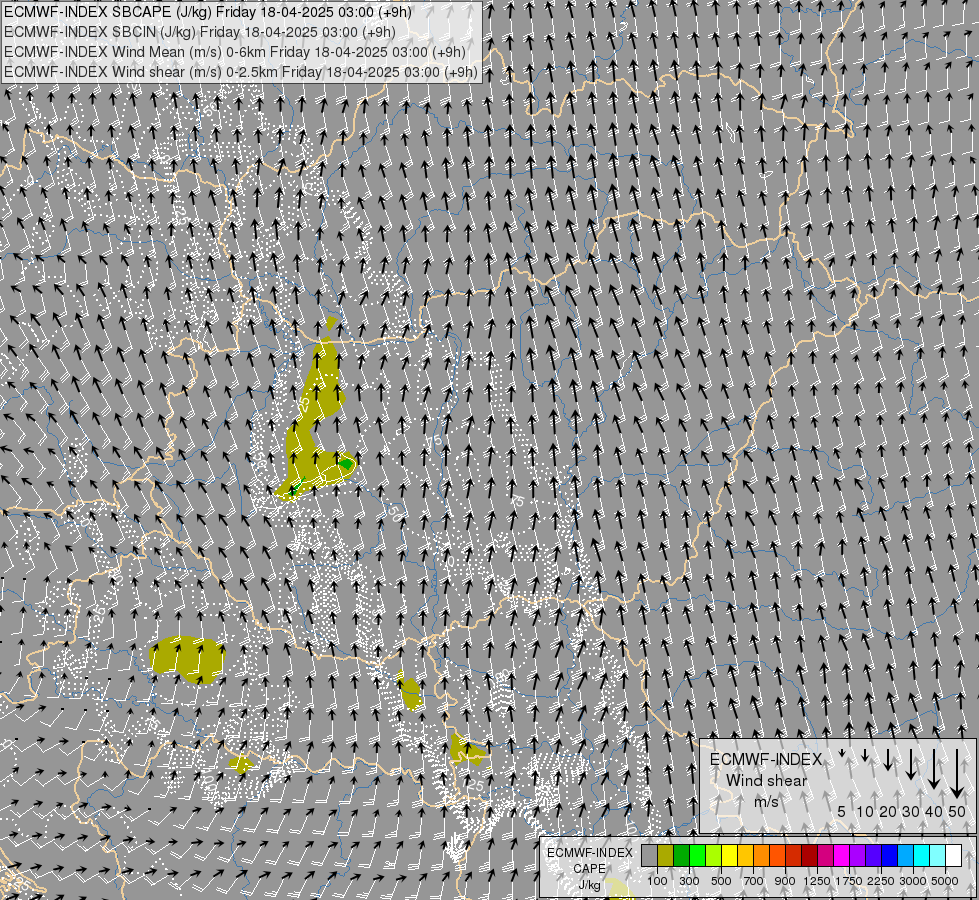Pick the gray swatch in the CAPE legend
Screen dimensions: 979x900
coord(649,856)
